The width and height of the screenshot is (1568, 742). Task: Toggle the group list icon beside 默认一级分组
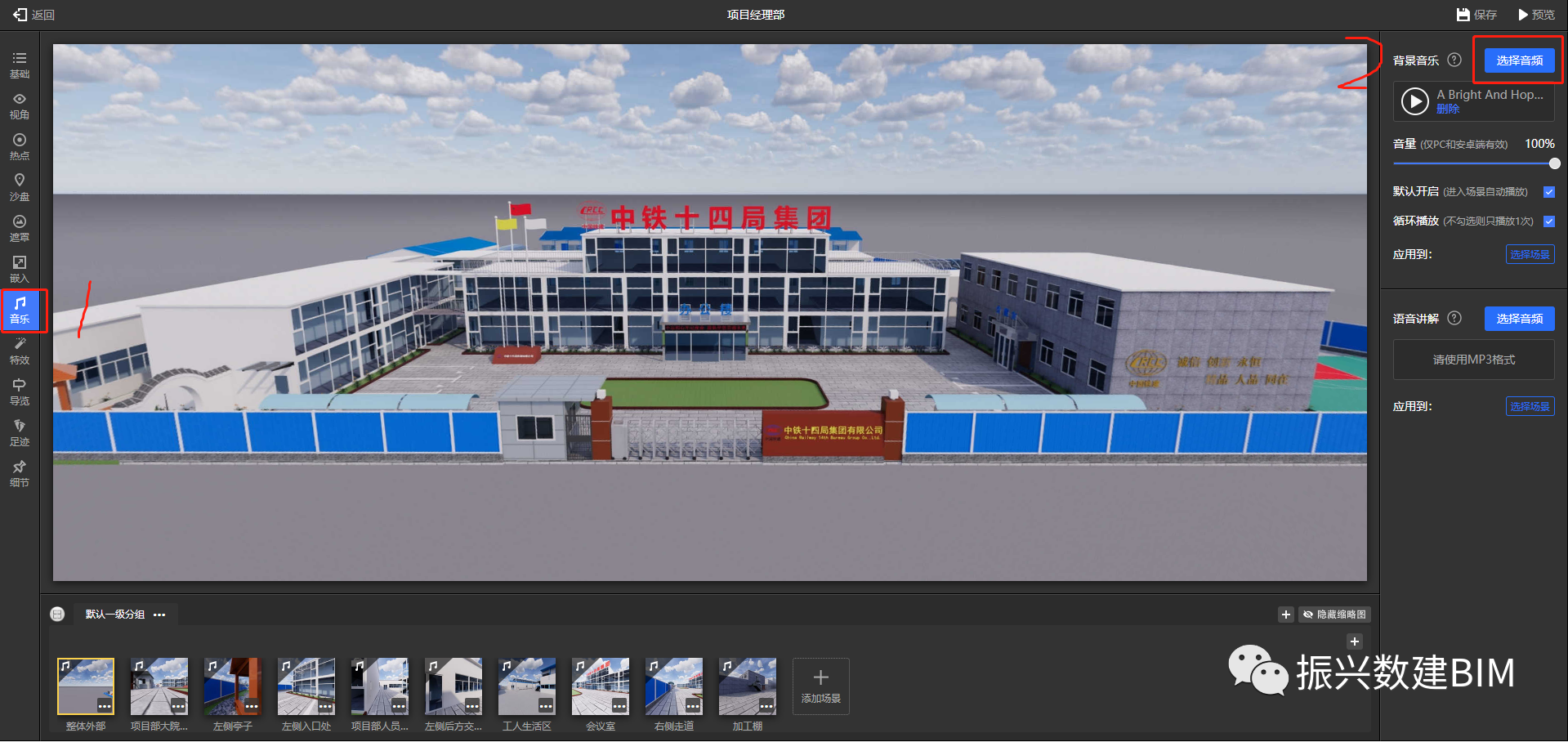click(57, 615)
